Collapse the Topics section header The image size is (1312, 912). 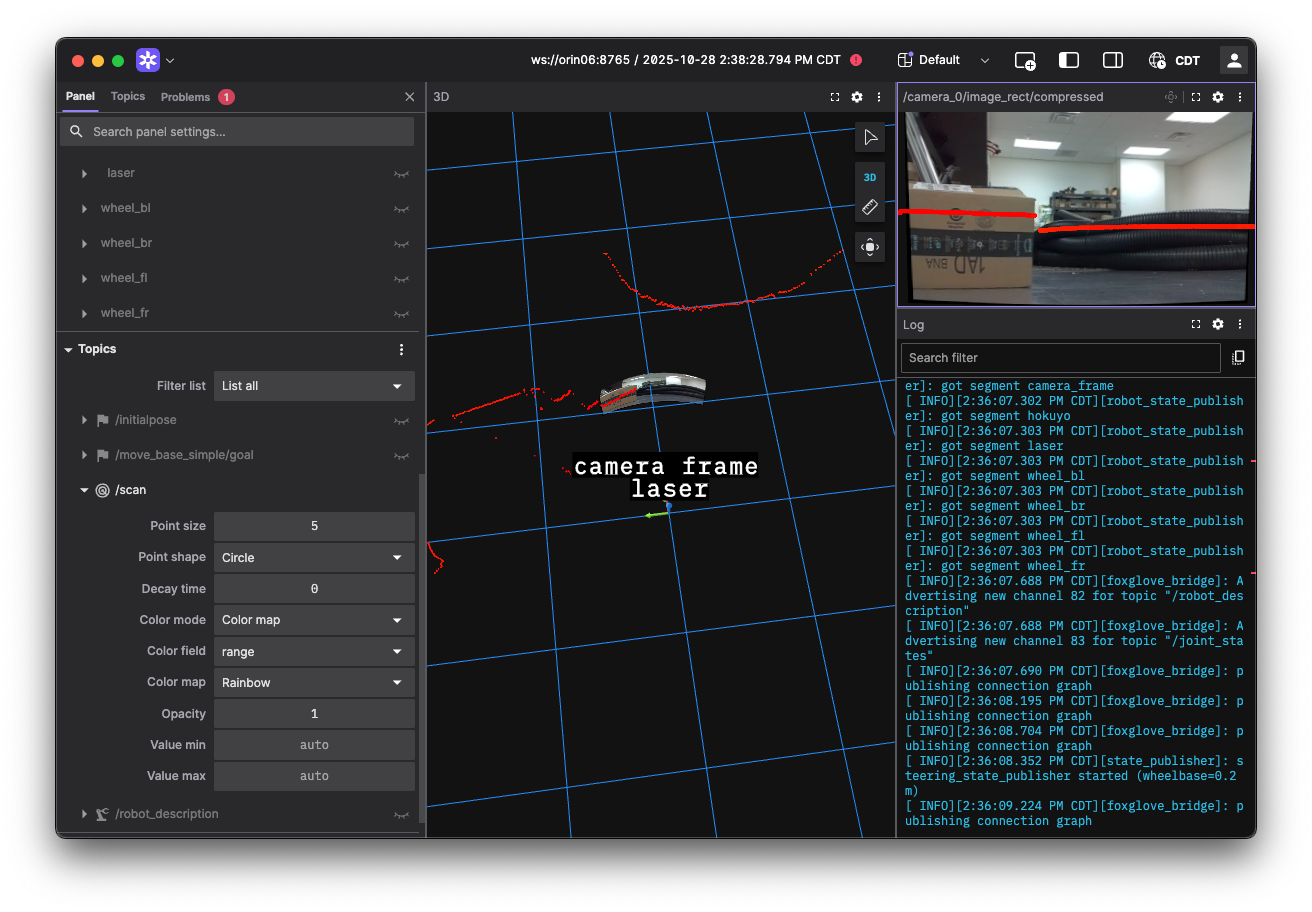click(70, 349)
